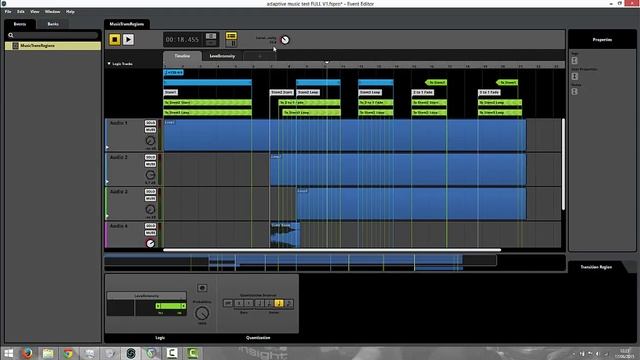Add a parameter with the plus tab
Viewport: 640px width, 360px height.
tap(260, 56)
